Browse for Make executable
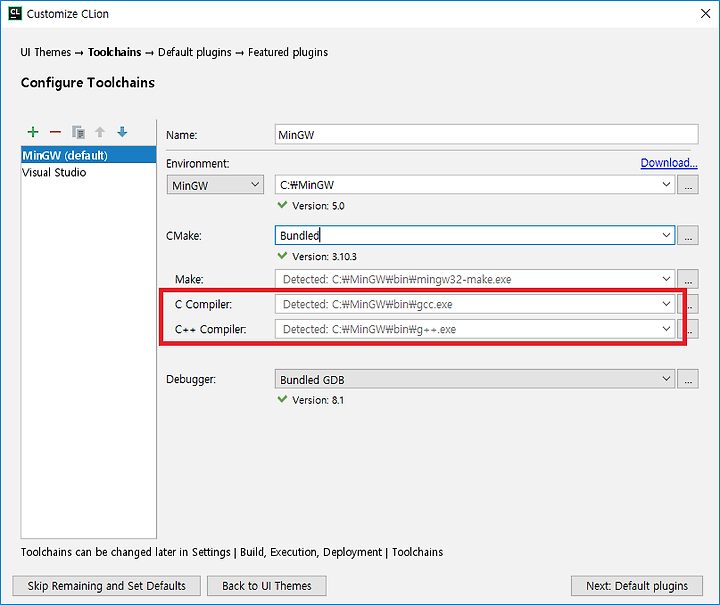The image size is (720, 605). click(x=688, y=279)
